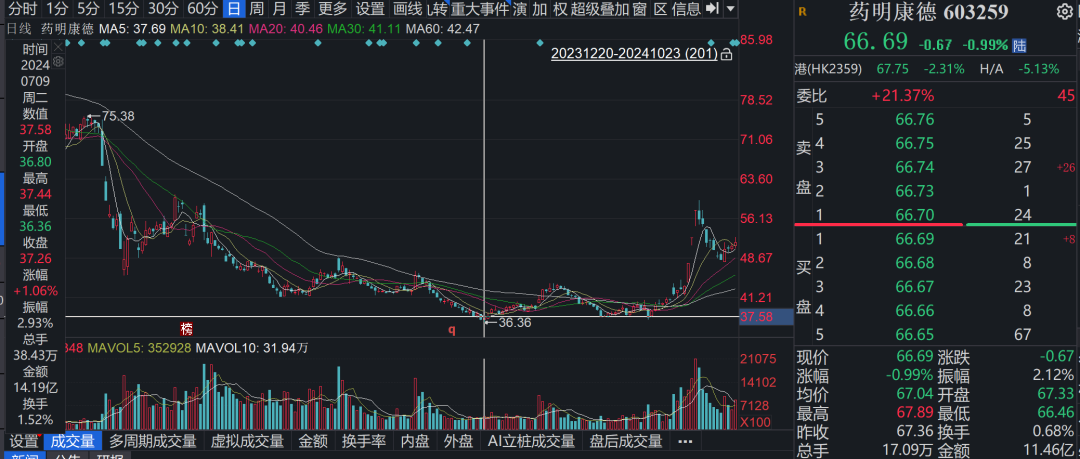The image size is (1080, 459).
Task: Open the toolbar overflow dropdown arrow
Action: click(x=729, y=9)
